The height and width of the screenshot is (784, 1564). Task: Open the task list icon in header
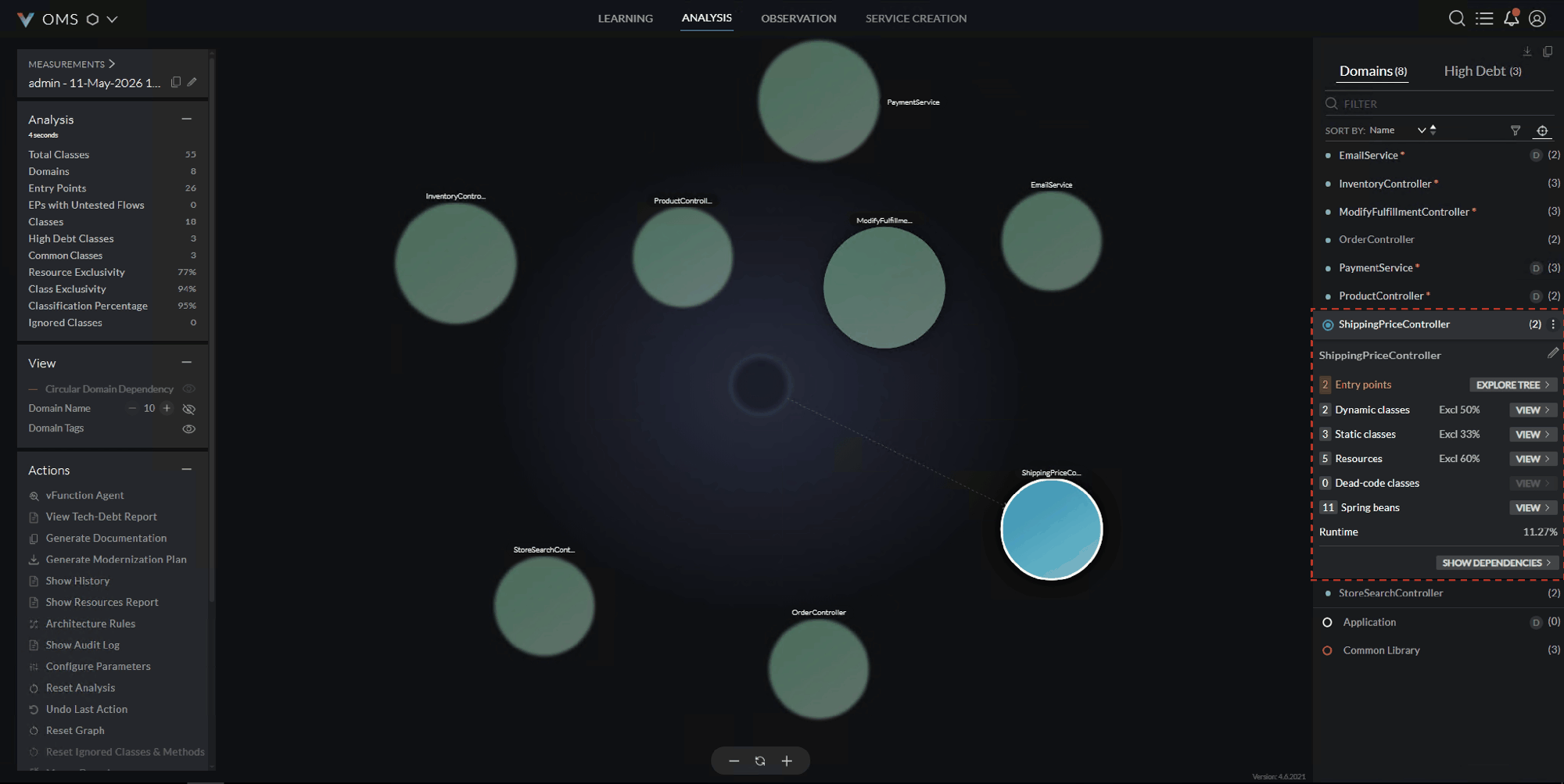pos(1484,18)
